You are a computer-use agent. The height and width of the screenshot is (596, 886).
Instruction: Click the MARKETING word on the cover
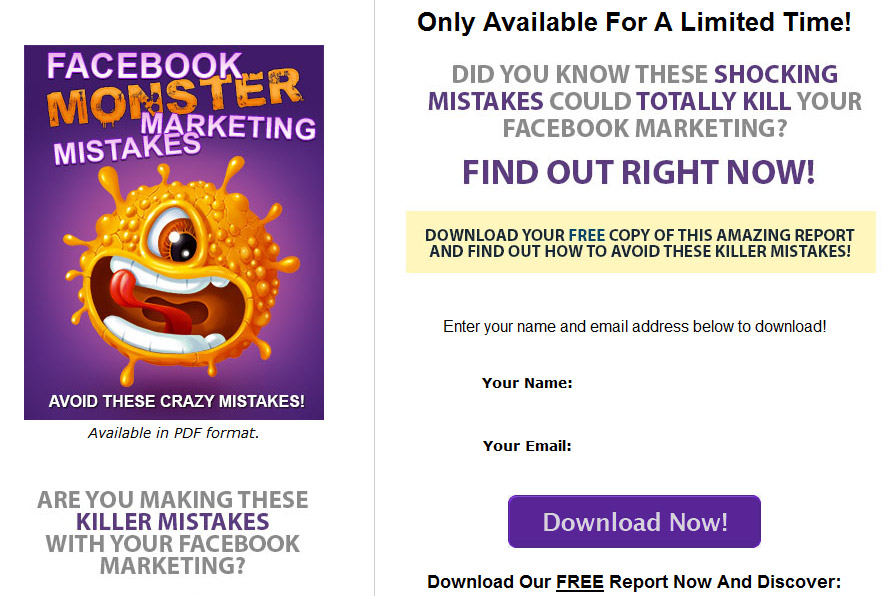click(x=228, y=127)
